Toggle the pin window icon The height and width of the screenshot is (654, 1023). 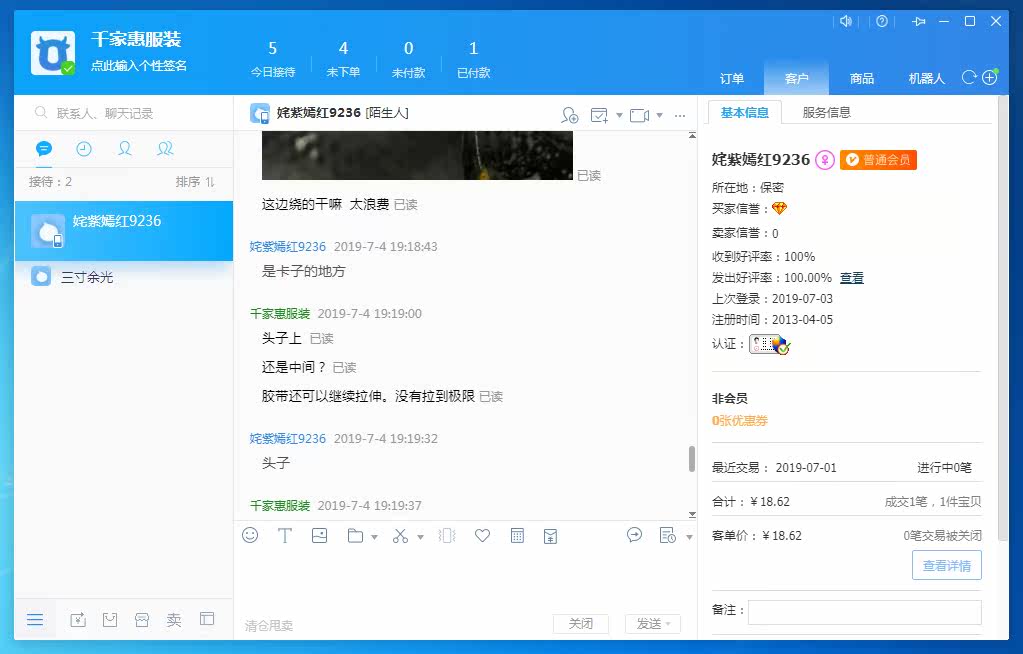tap(919, 22)
